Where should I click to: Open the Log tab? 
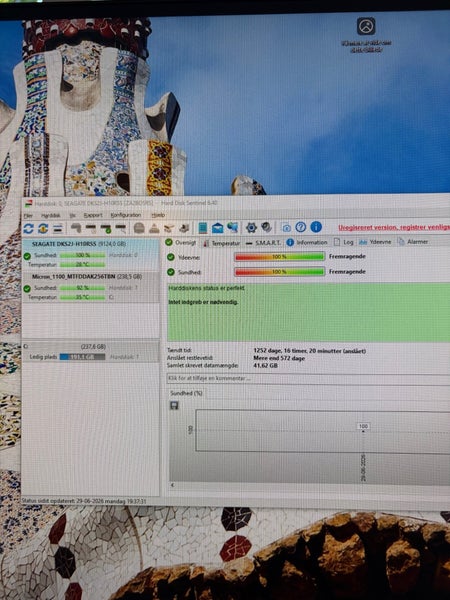click(x=344, y=242)
